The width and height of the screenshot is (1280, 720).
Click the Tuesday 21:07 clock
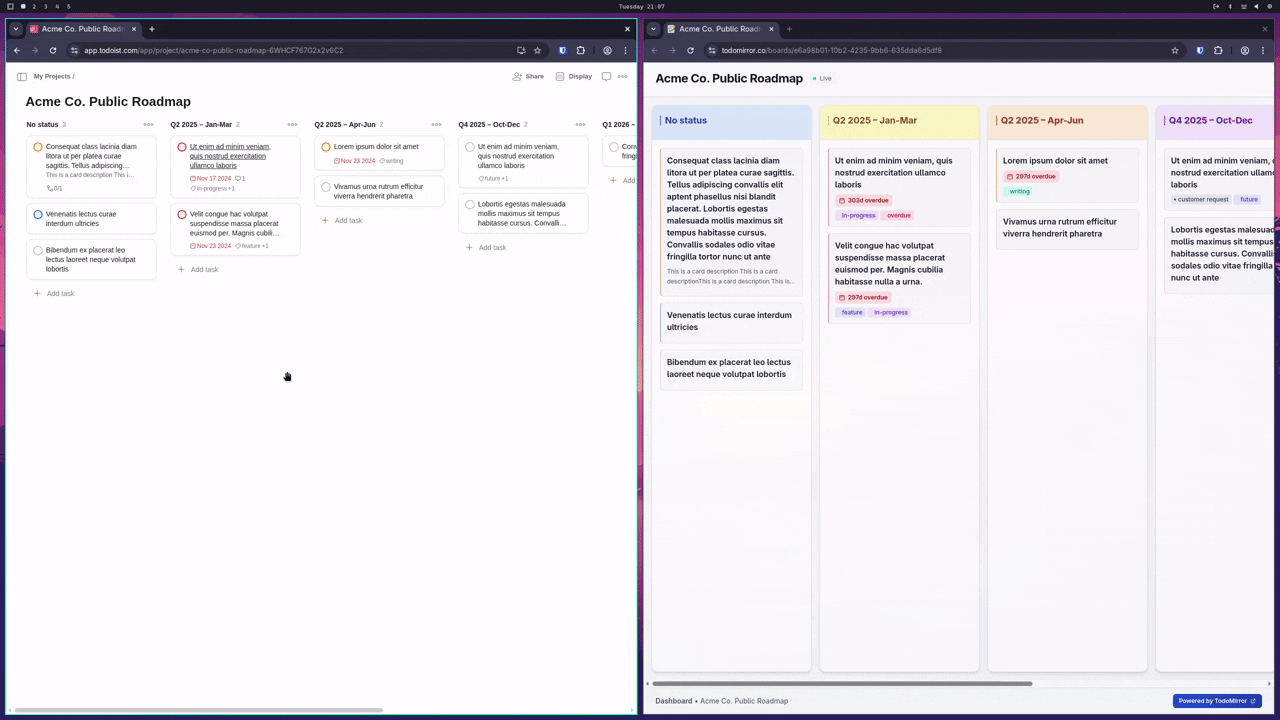coord(641,6)
